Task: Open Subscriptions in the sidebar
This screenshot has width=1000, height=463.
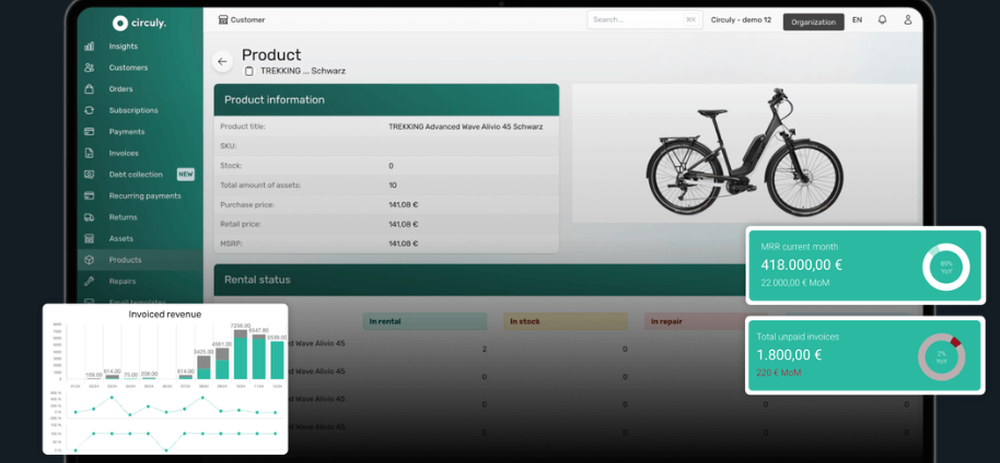Action: pos(133,110)
